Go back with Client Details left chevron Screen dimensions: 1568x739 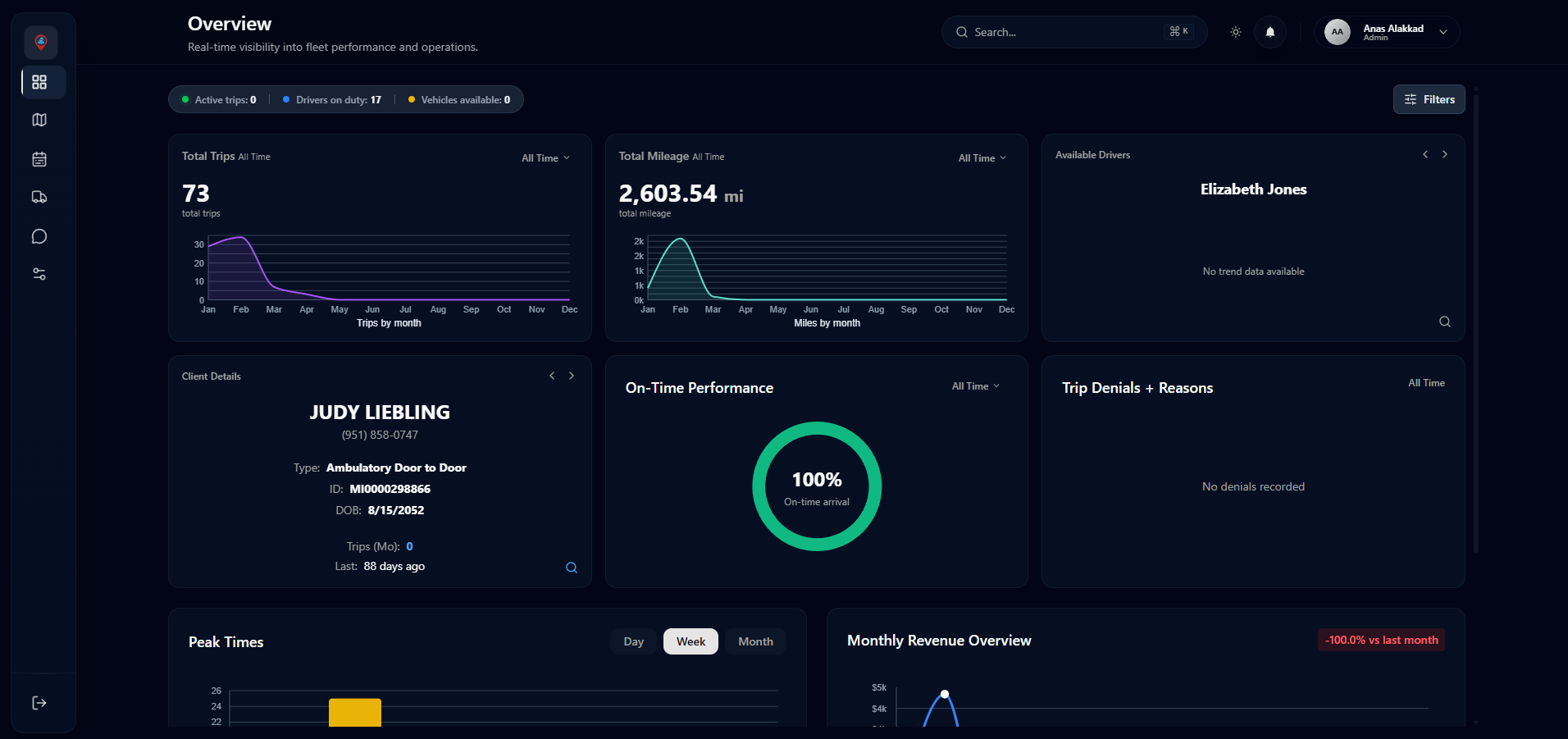coord(552,376)
